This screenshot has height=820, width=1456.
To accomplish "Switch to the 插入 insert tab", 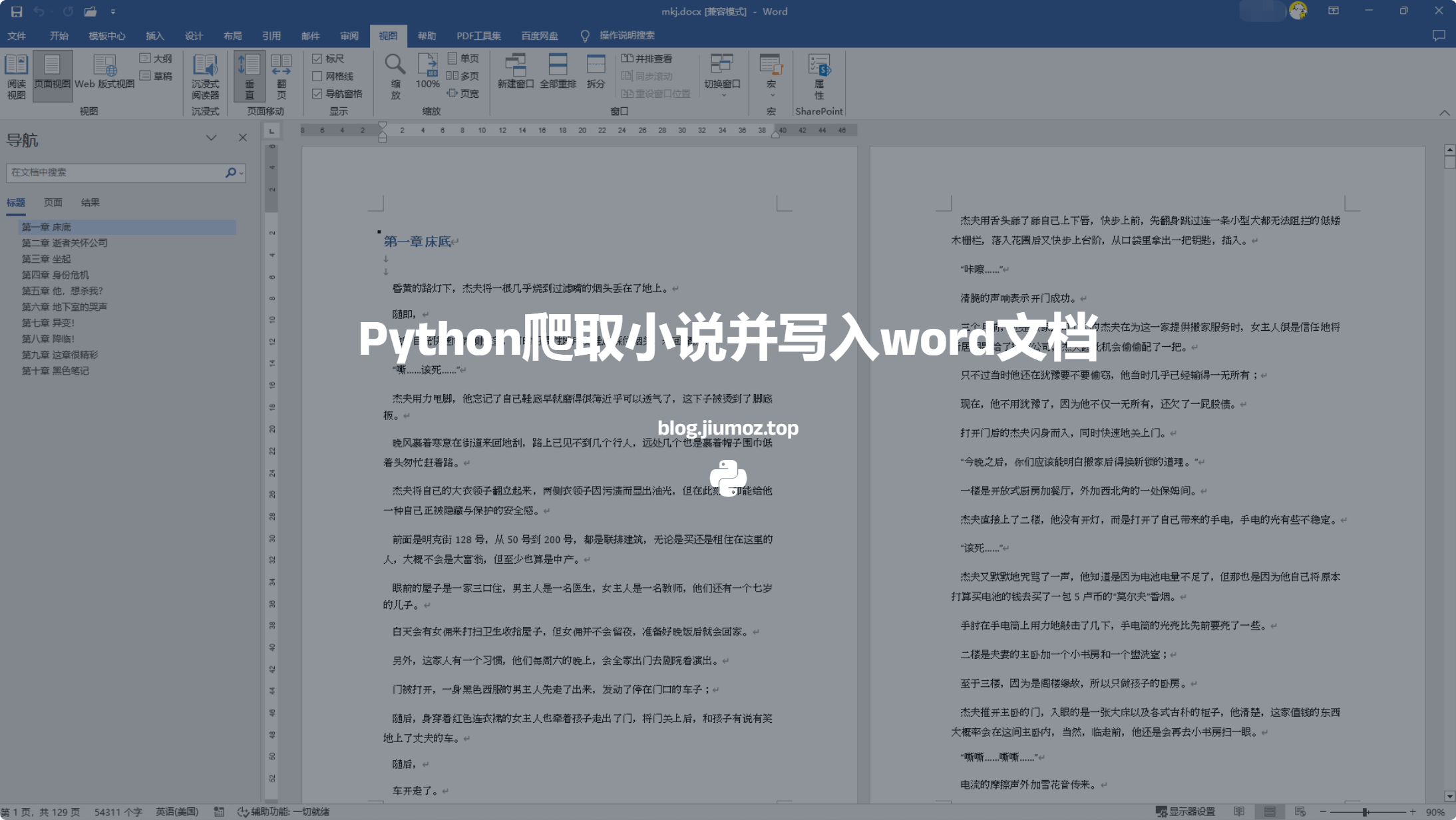I will click(154, 36).
